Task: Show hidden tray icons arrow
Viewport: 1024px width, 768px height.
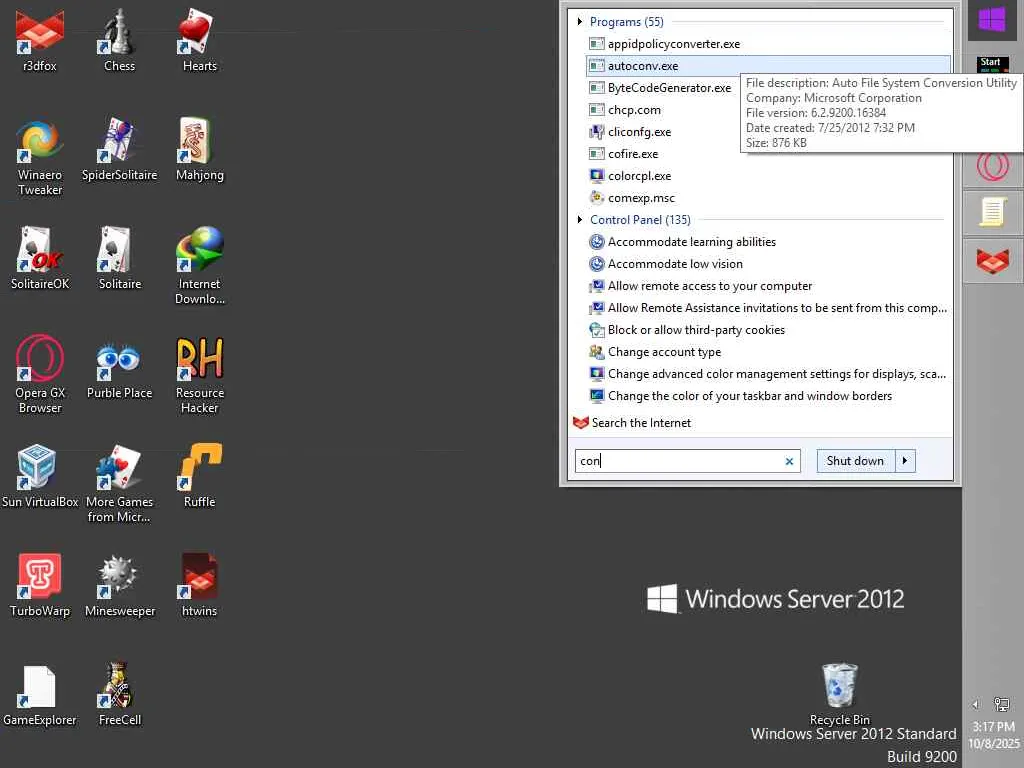Action: 976,704
